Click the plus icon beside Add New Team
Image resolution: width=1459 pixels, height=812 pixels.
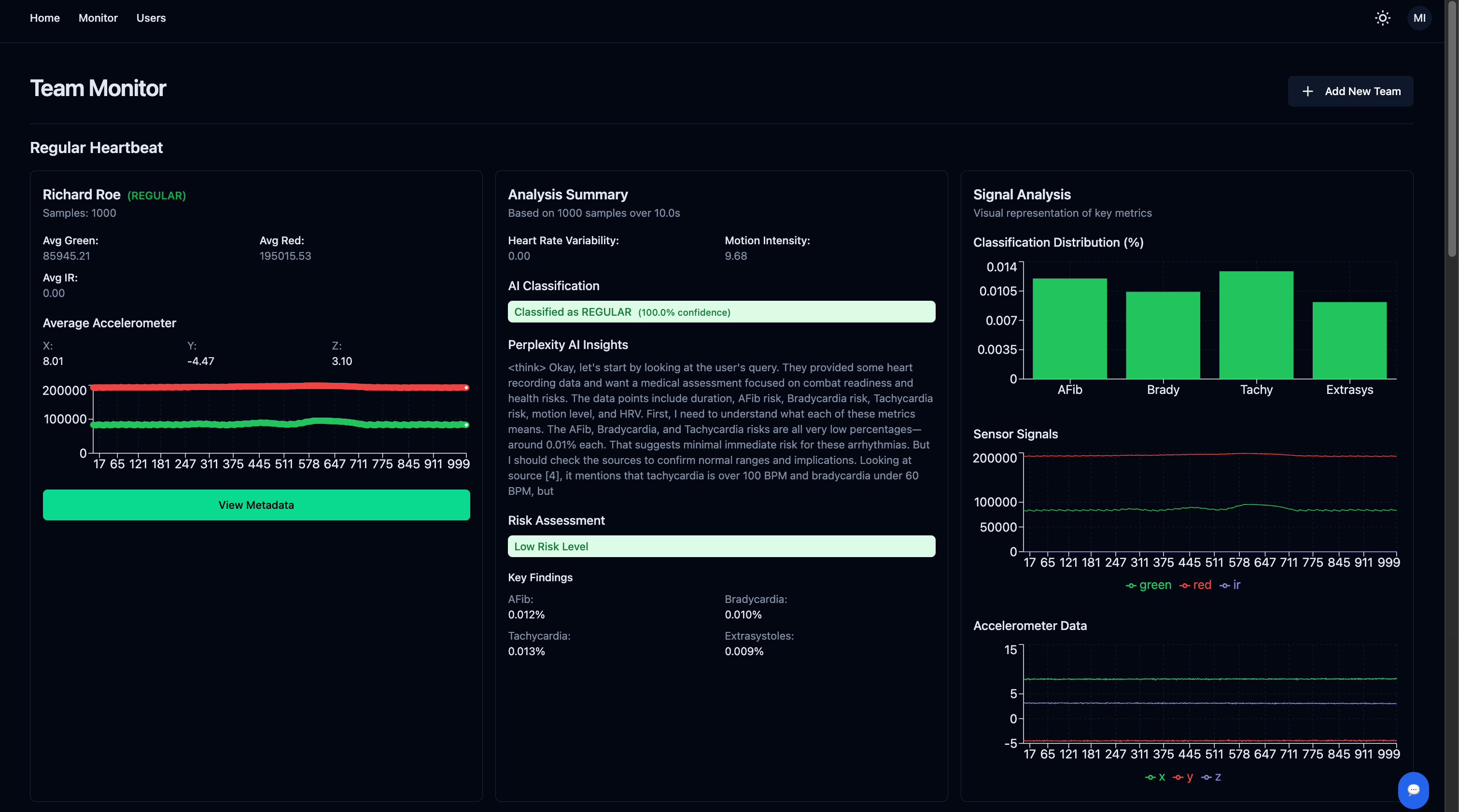(1307, 91)
